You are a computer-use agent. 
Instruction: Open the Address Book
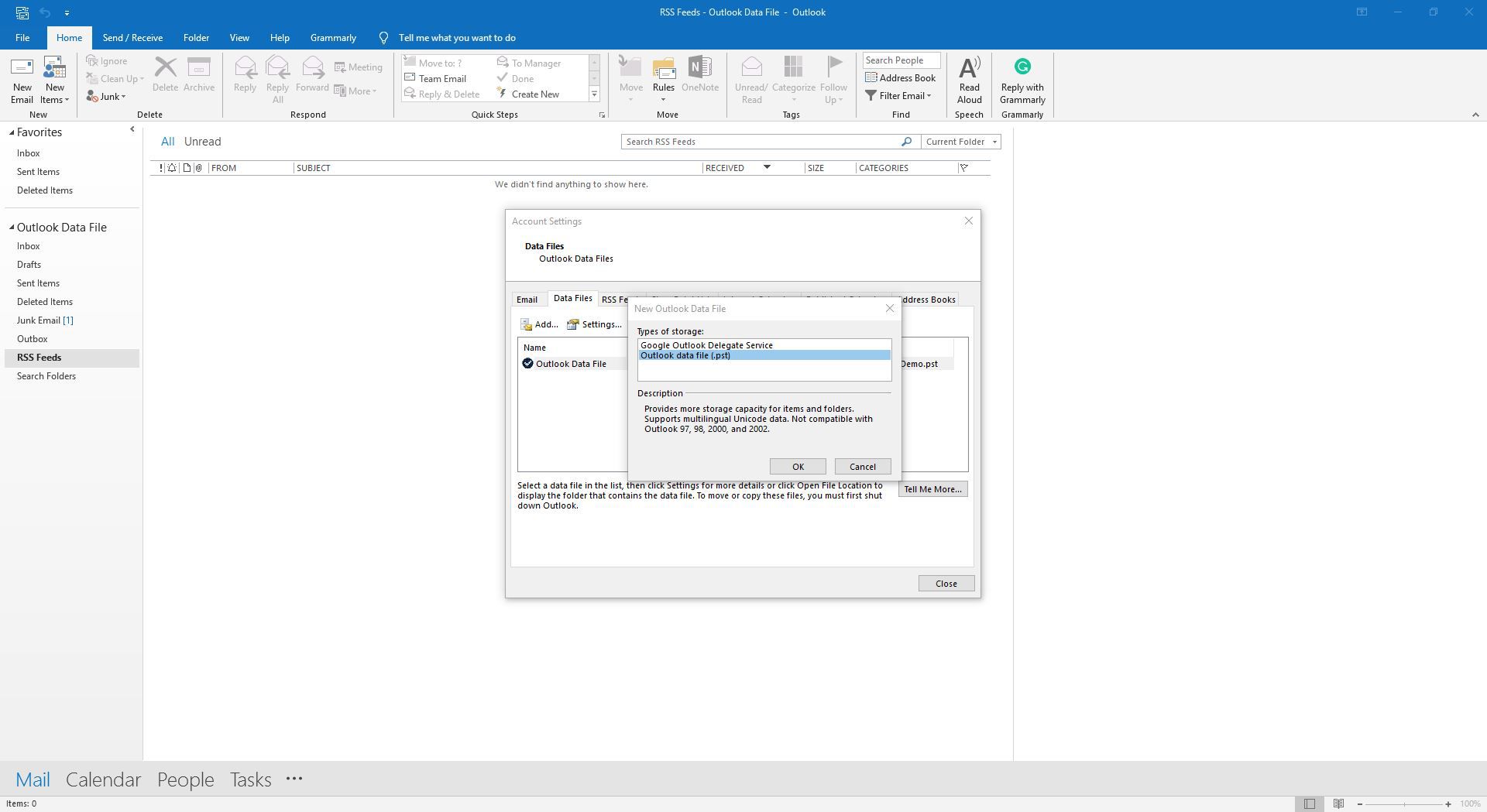coord(901,78)
